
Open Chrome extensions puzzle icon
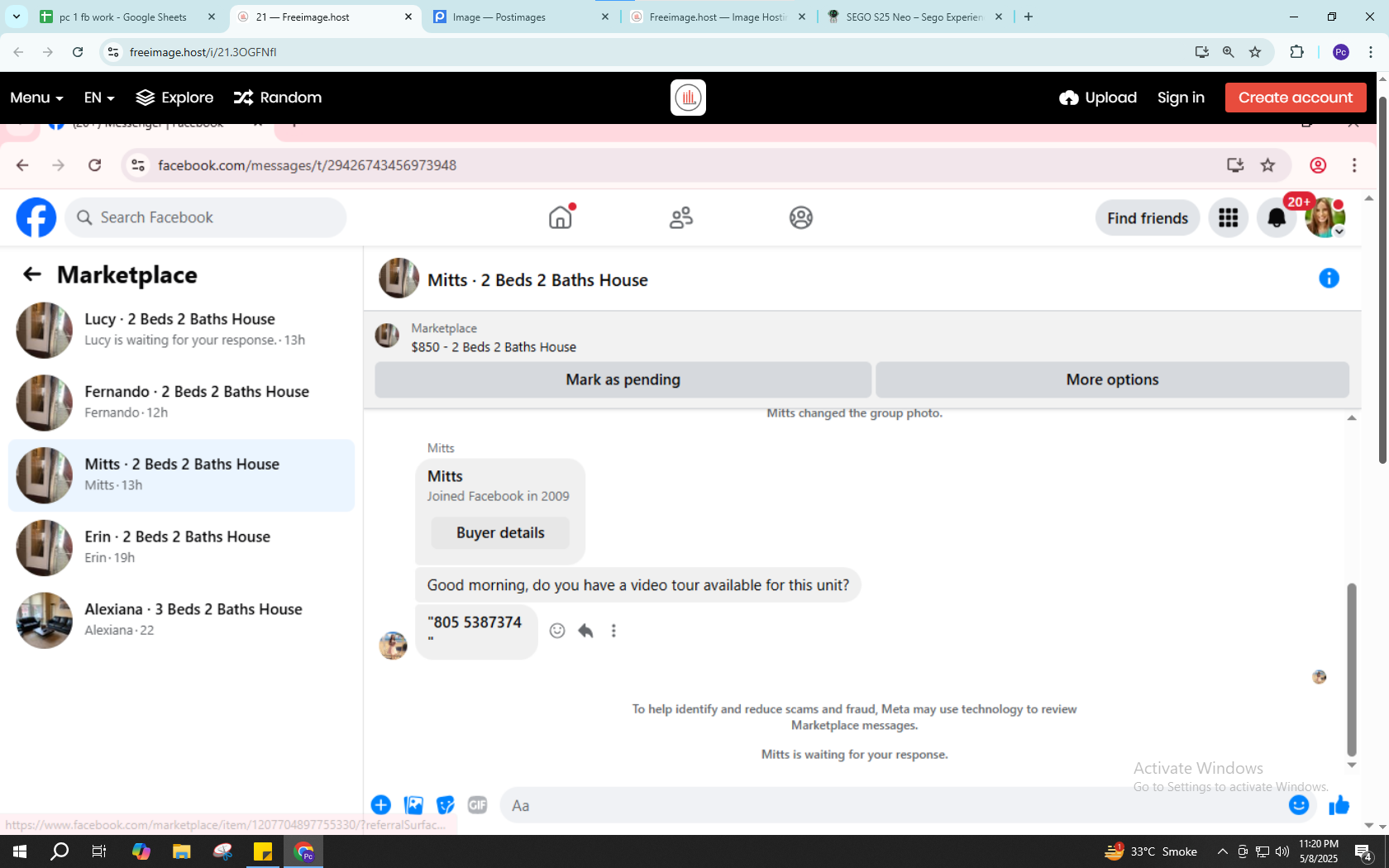[x=1296, y=52]
